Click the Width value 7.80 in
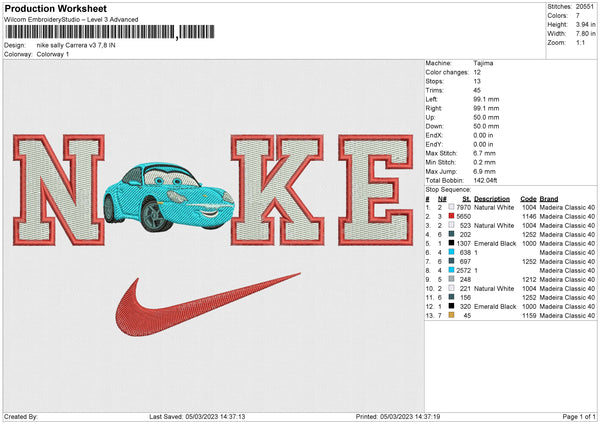This screenshot has height=424, width=600. [x=585, y=34]
